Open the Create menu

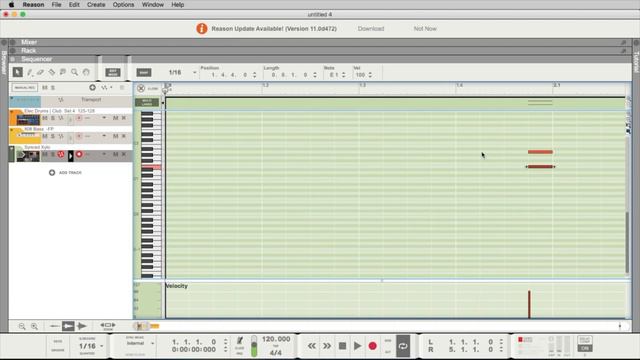(x=96, y=5)
